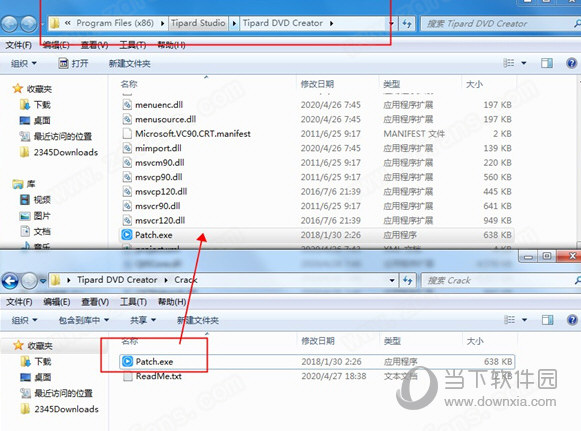
Task: Click the Tipard Studio breadcrumb segment
Action: 198,23
